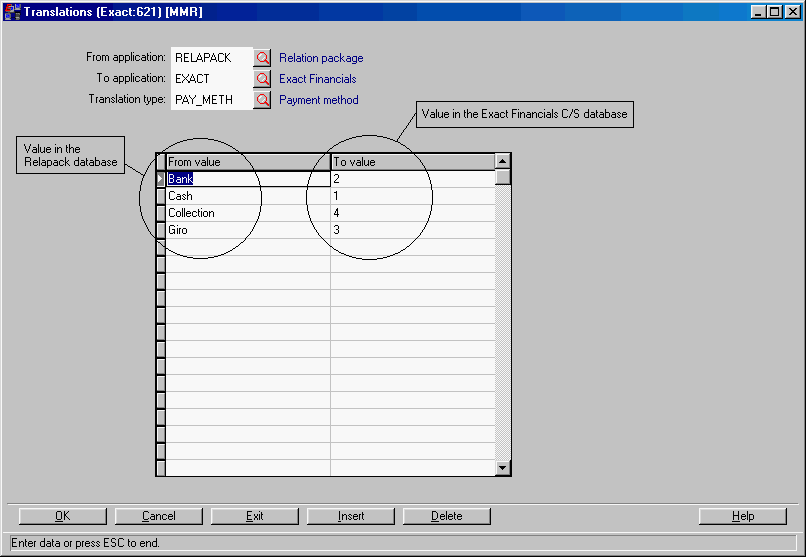
Task: Click the 'To application:' label
Action: point(131,78)
